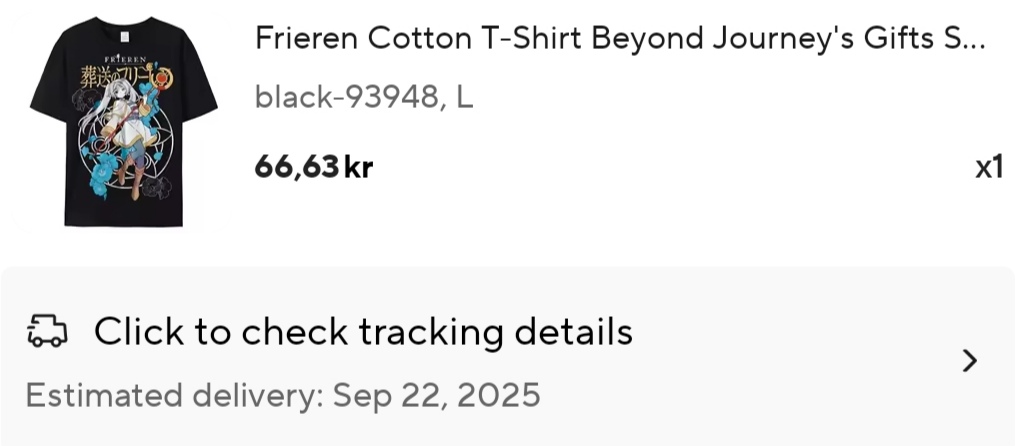The width and height of the screenshot is (1018, 446).
Task: Click the shirt's white neck label
Action: coord(125,36)
